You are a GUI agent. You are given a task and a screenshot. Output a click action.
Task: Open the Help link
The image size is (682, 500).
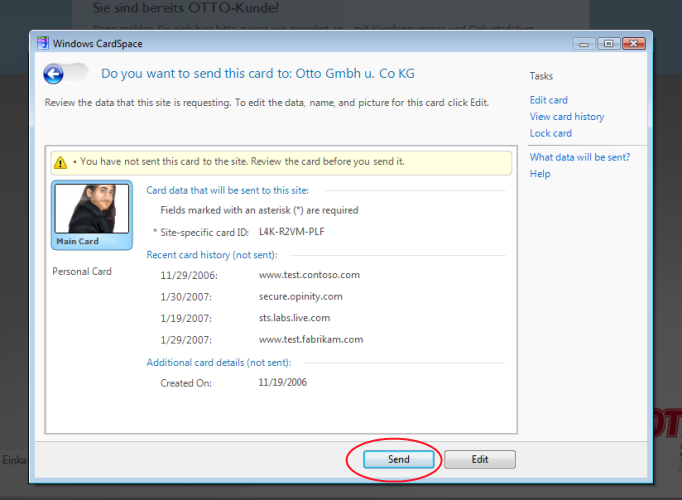tap(540, 174)
